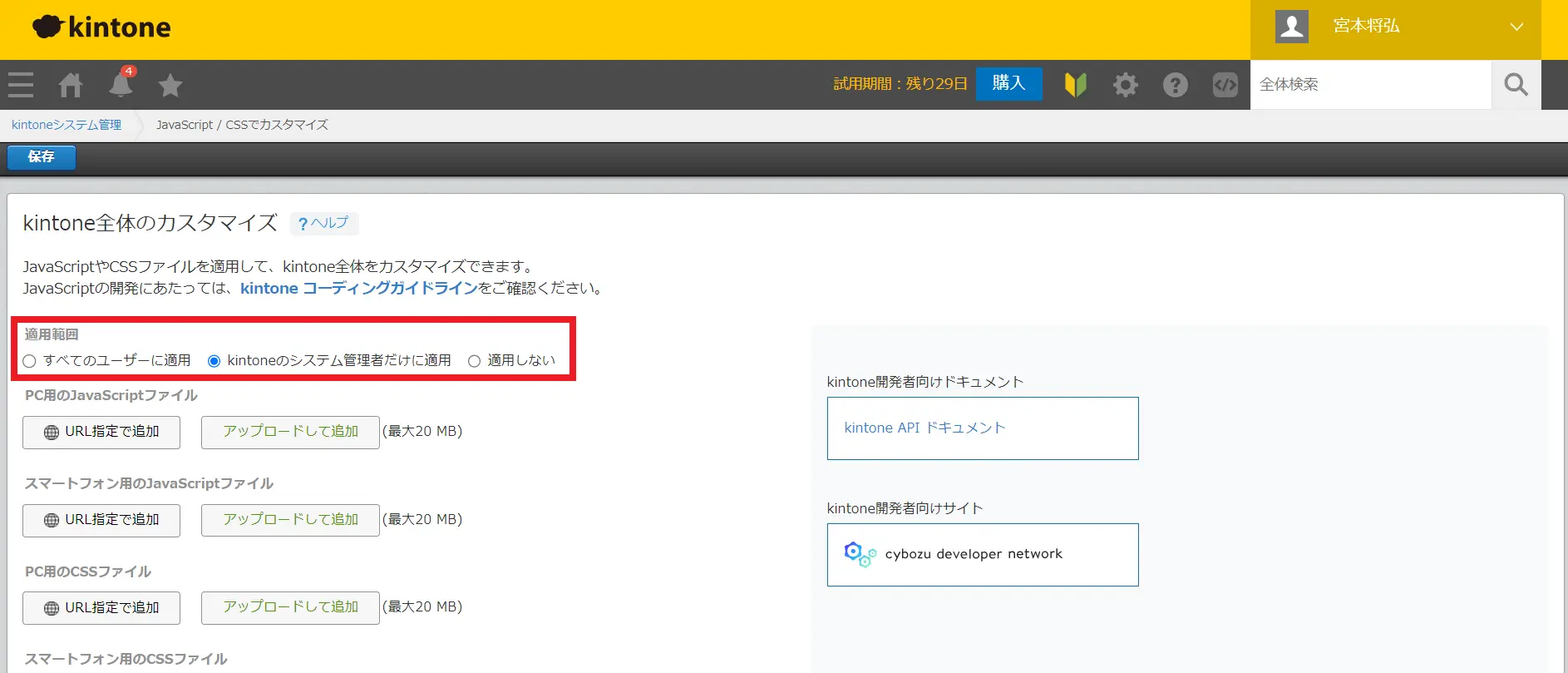
Task: Click the kintone開発者向けサイト heading
Action: point(905,509)
